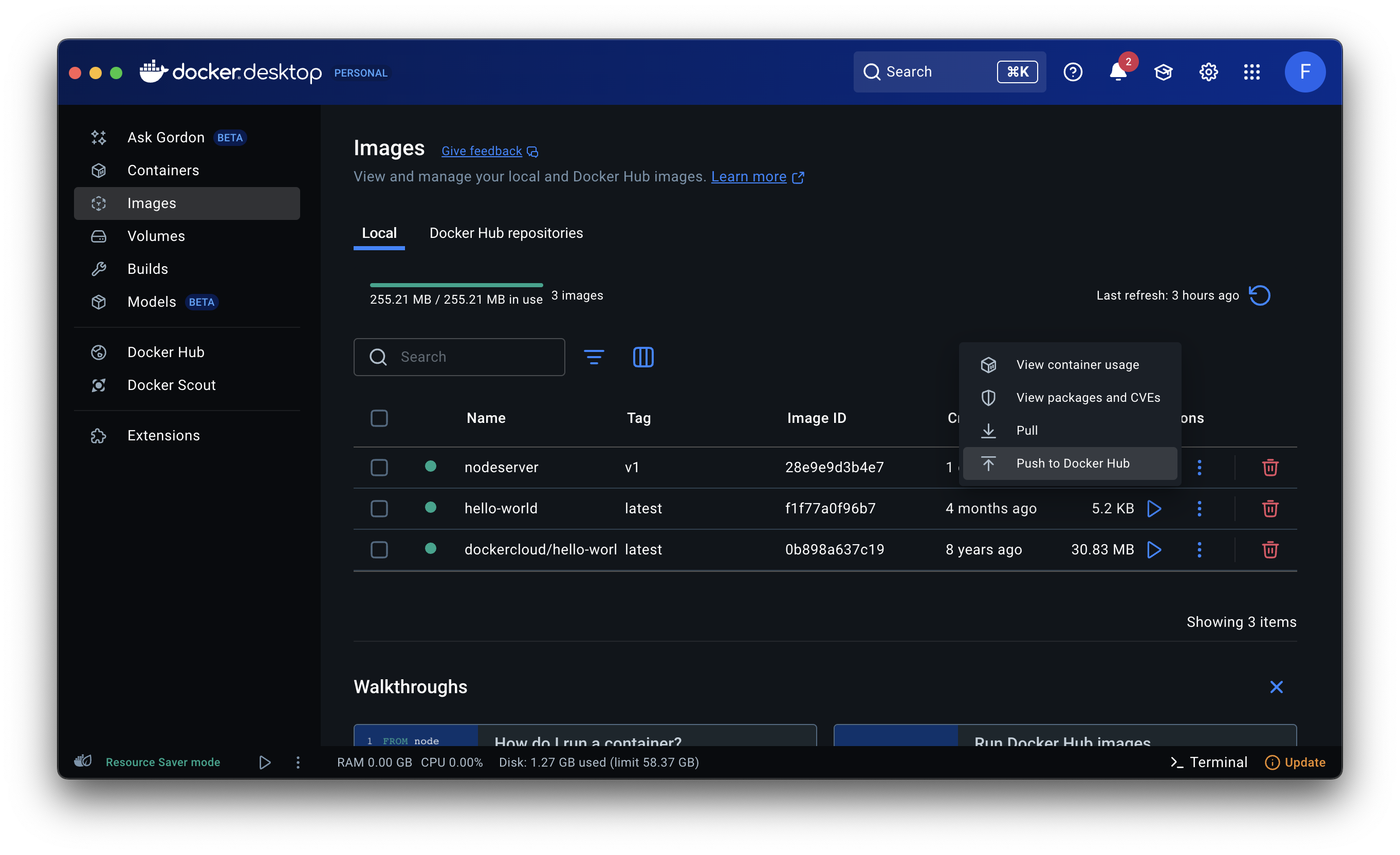Image resolution: width=1400 pixels, height=855 pixels.
Task: Select the dockercloud/hello-world row checkbox
Action: (x=379, y=550)
